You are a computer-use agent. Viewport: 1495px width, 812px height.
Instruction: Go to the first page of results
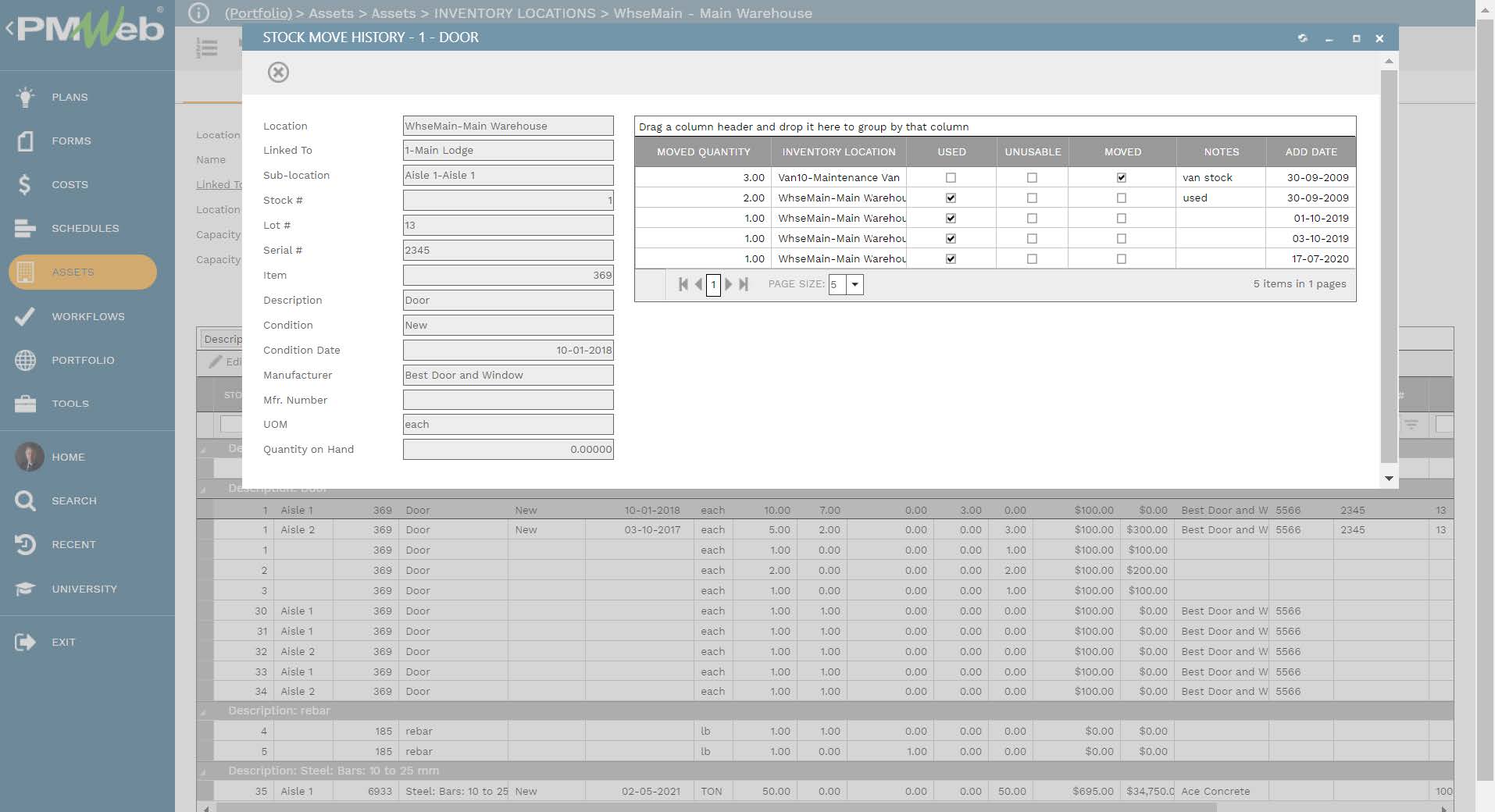[683, 284]
